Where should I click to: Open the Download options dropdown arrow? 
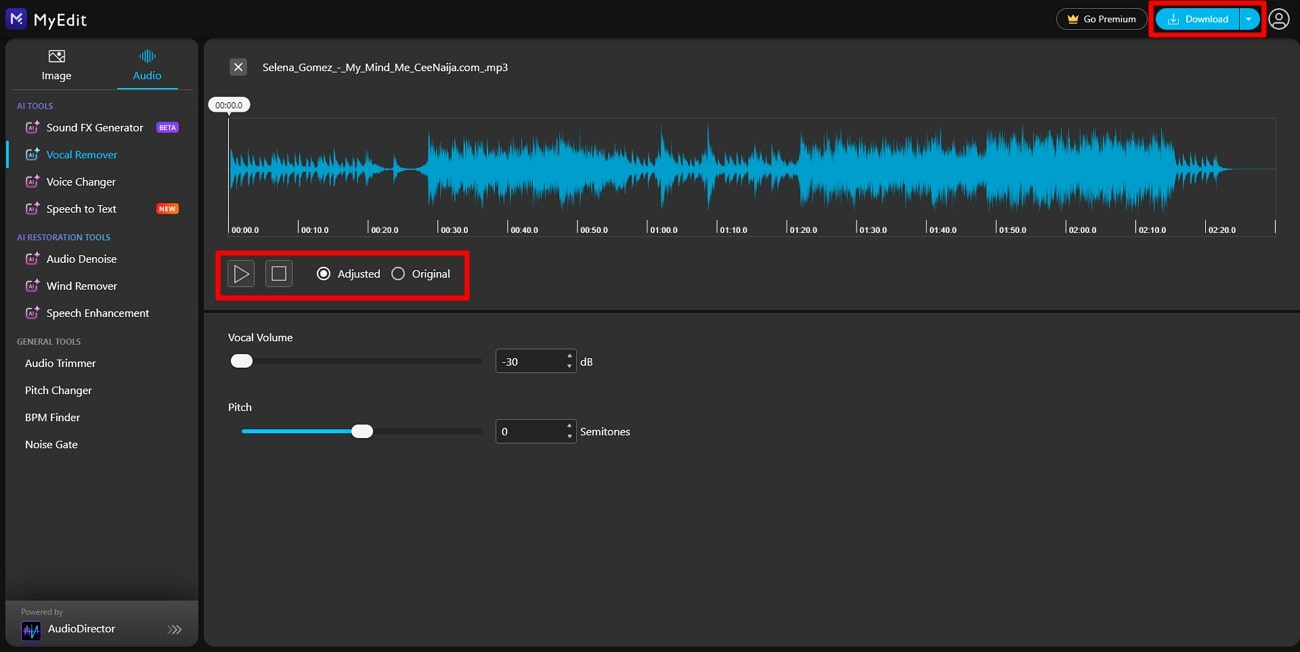click(1249, 19)
